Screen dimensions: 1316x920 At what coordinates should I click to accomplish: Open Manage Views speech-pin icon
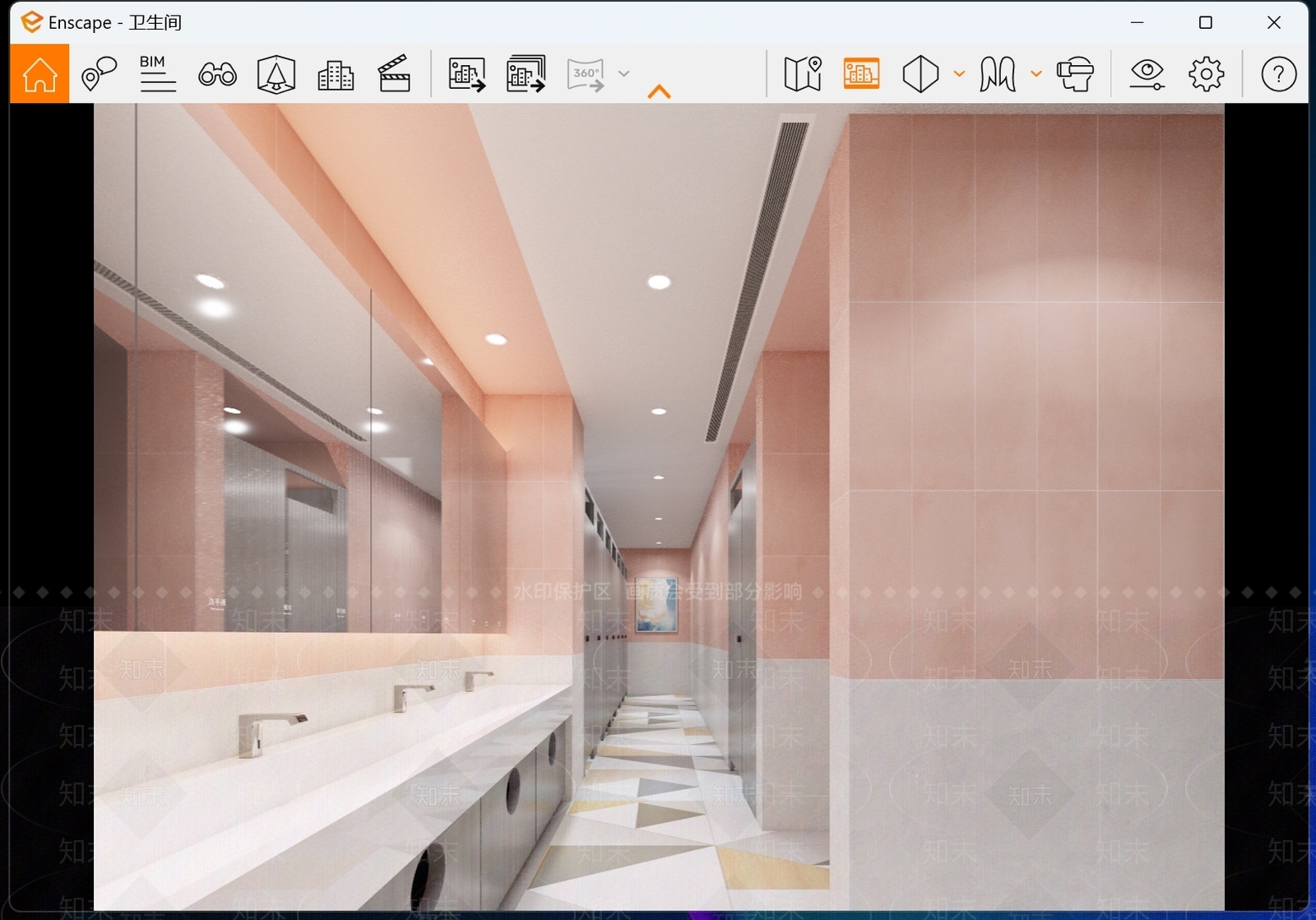tap(99, 74)
